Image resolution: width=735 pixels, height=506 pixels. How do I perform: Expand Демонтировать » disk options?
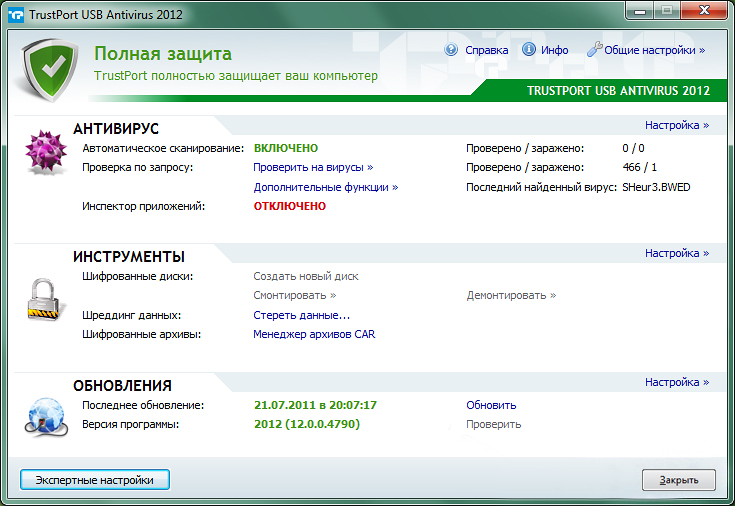click(x=511, y=295)
